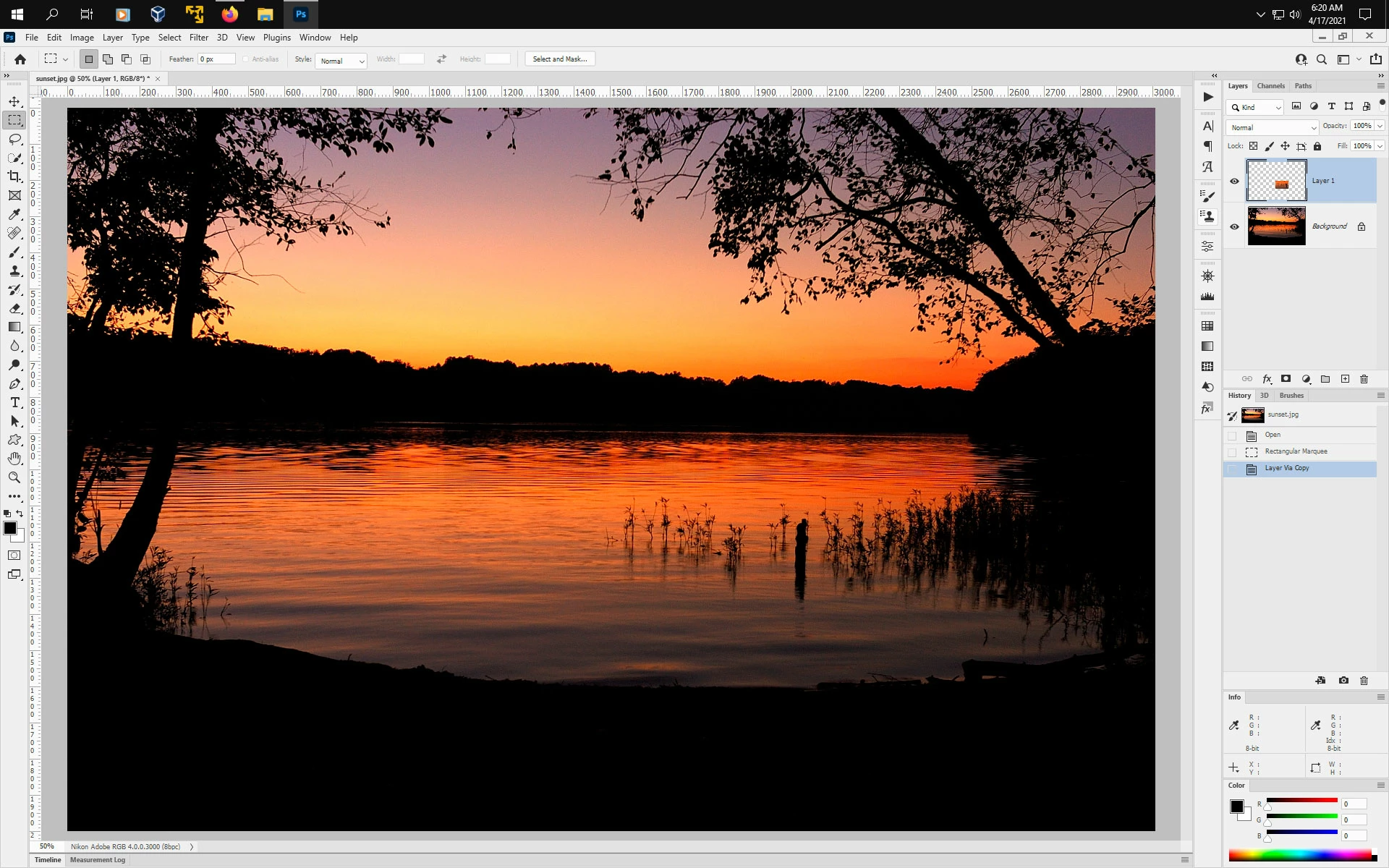Click the foreground color swatch in toolbar
Screen dimensions: 1389x868
[x=10, y=528]
